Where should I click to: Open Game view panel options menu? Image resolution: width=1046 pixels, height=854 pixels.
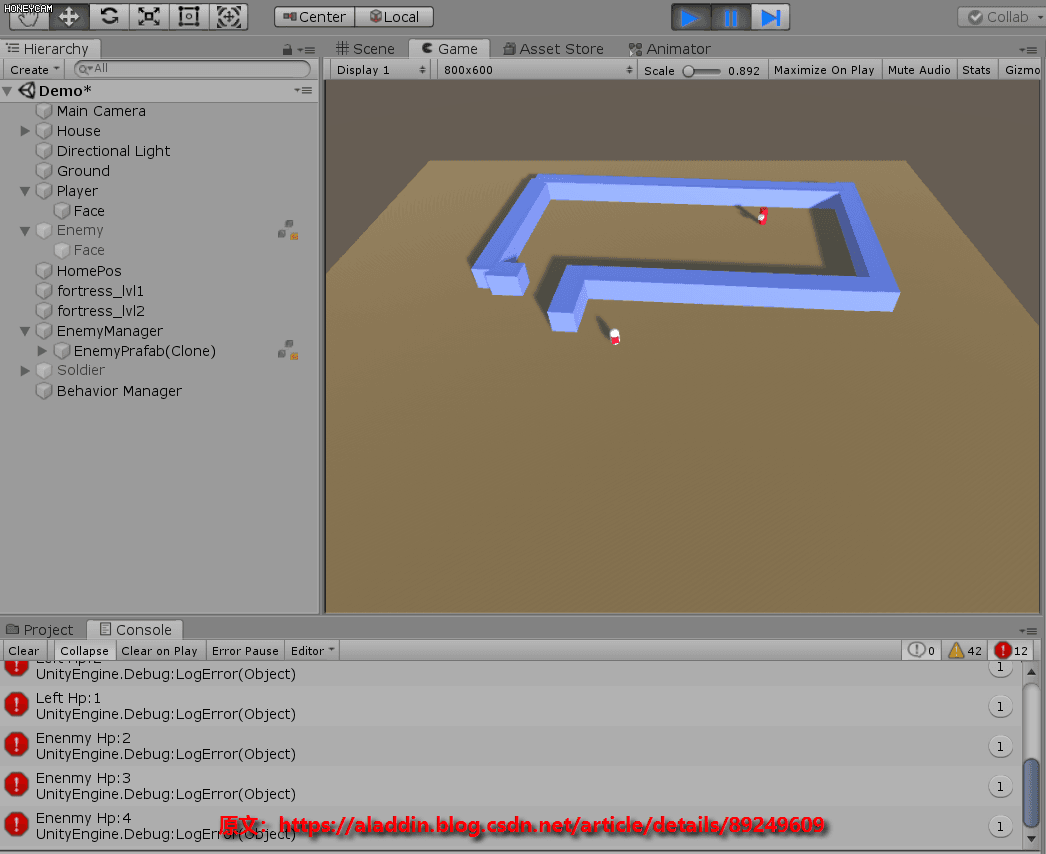[1028, 50]
